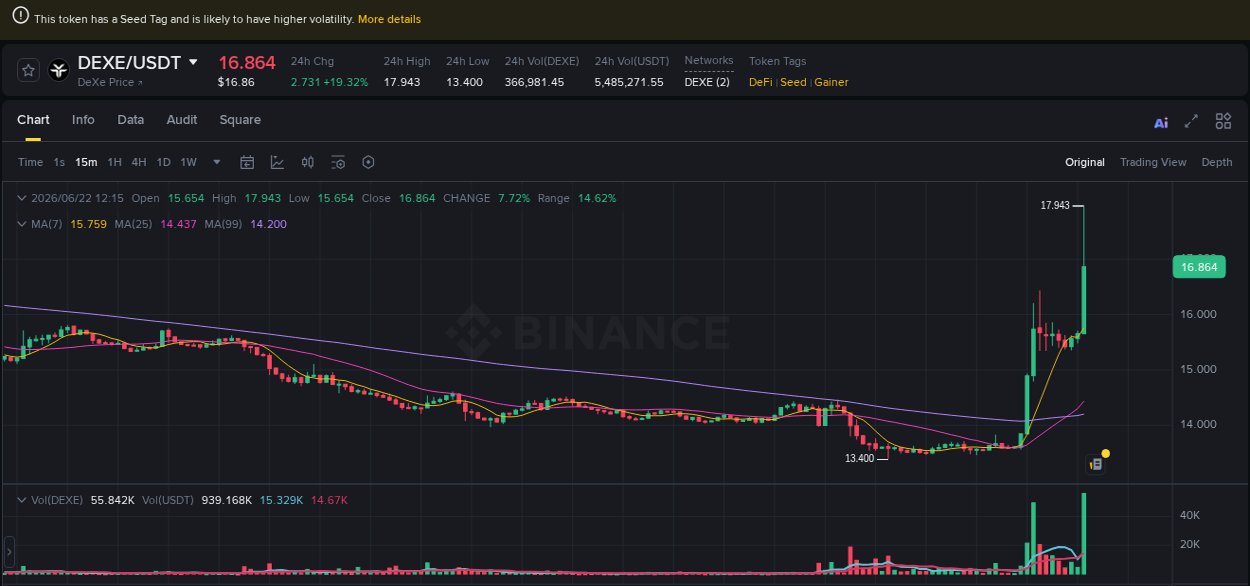
Task: Click the 24h change +19.32% value
Action: [346, 82]
